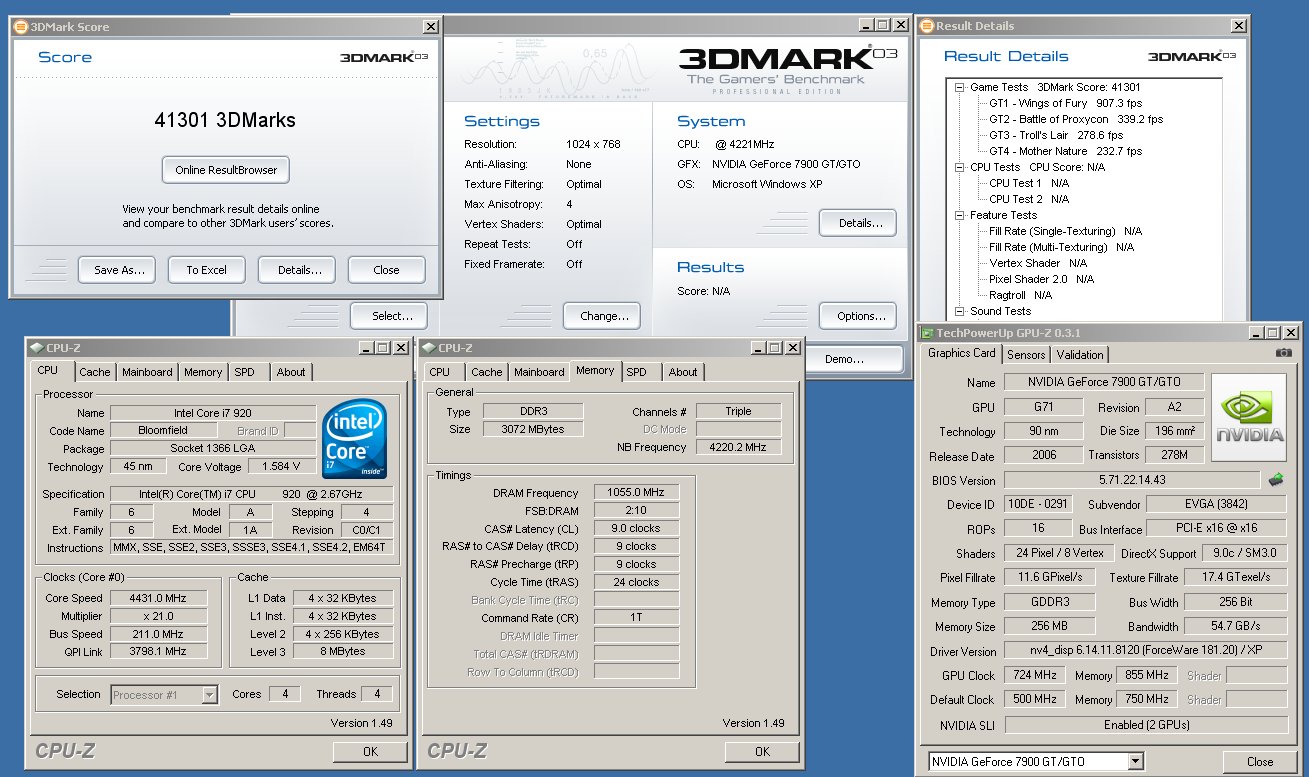The image size is (1309, 777).
Task: Click OK in the left CPU-Z window
Action: pyautogui.click(x=370, y=752)
